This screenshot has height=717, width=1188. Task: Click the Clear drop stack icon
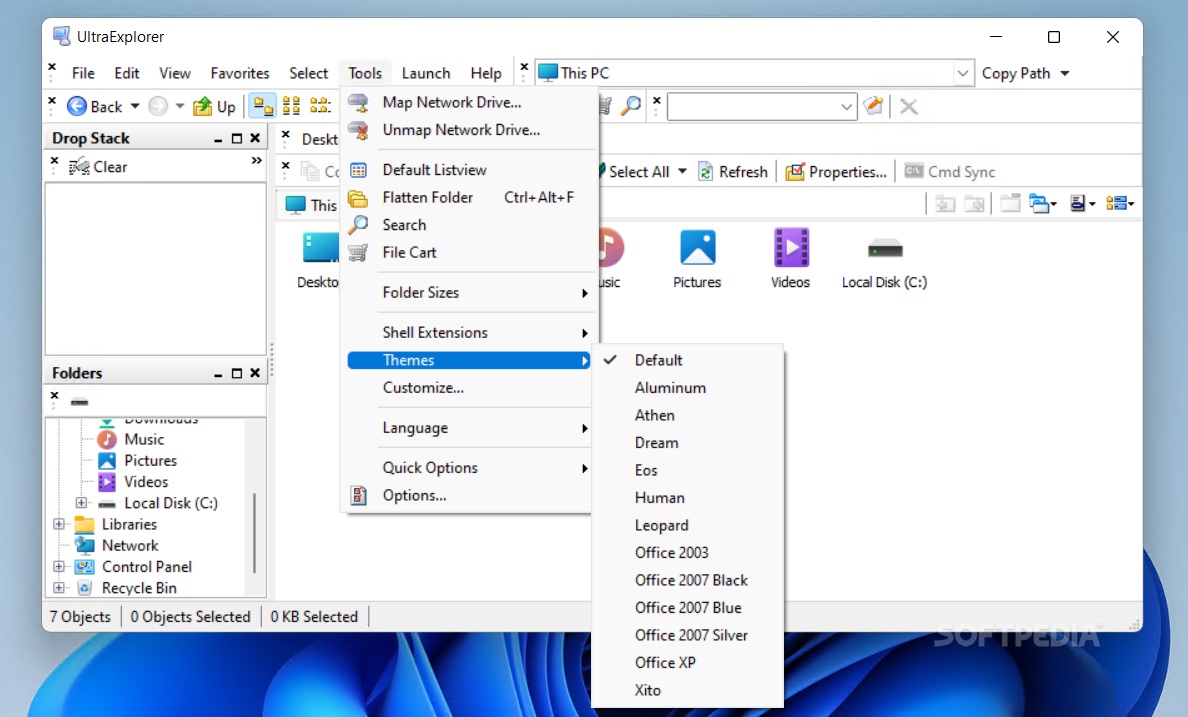point(80,167)
